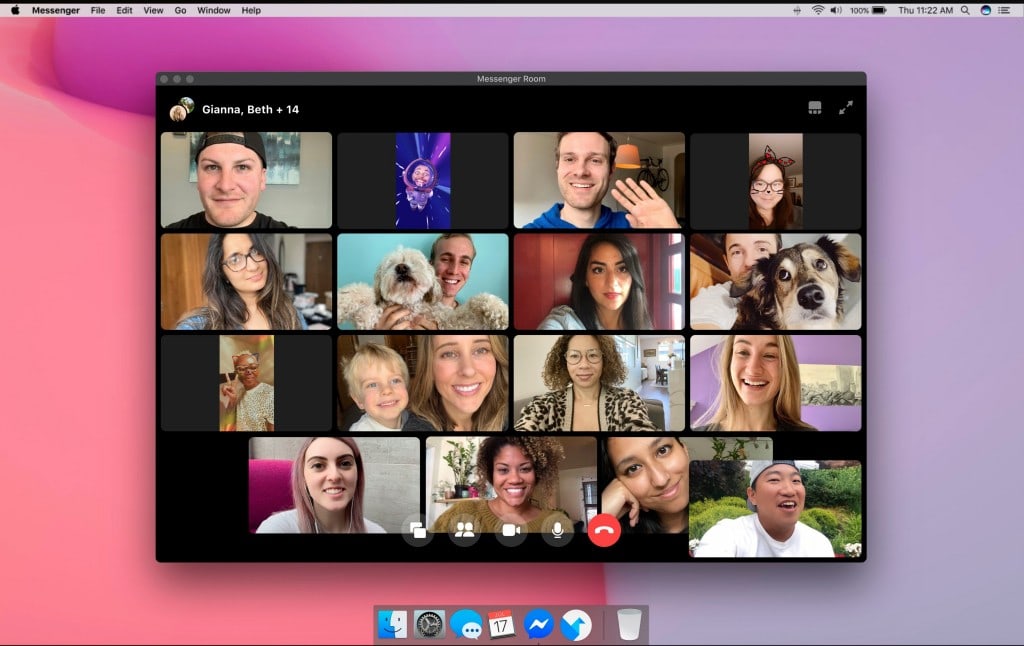Image resolution: width=1024 pixels, height=646 pixels.
Task: Enter full screen with the expand arrows icon
Action: [x=846, y=108]
